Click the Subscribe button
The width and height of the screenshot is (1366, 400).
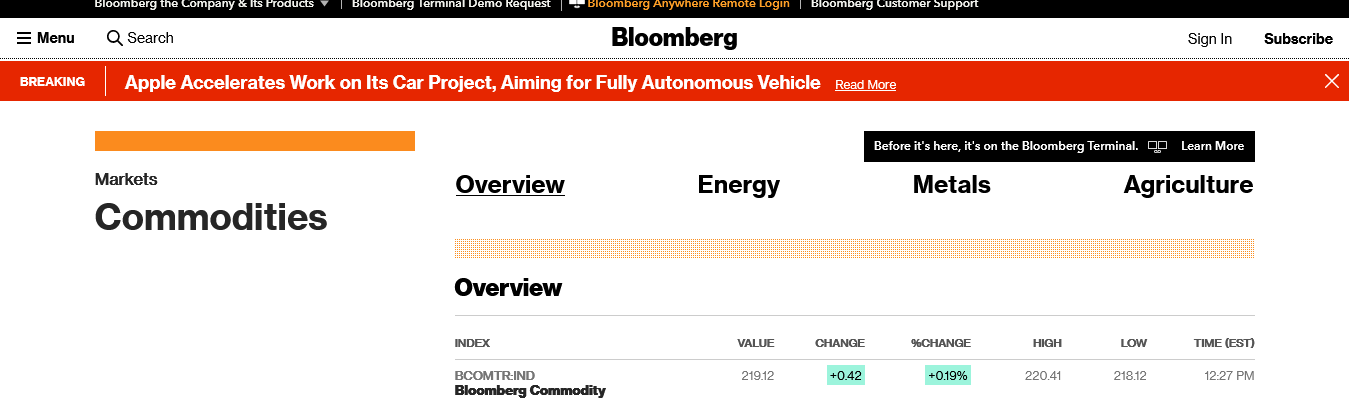[1298, 39]
